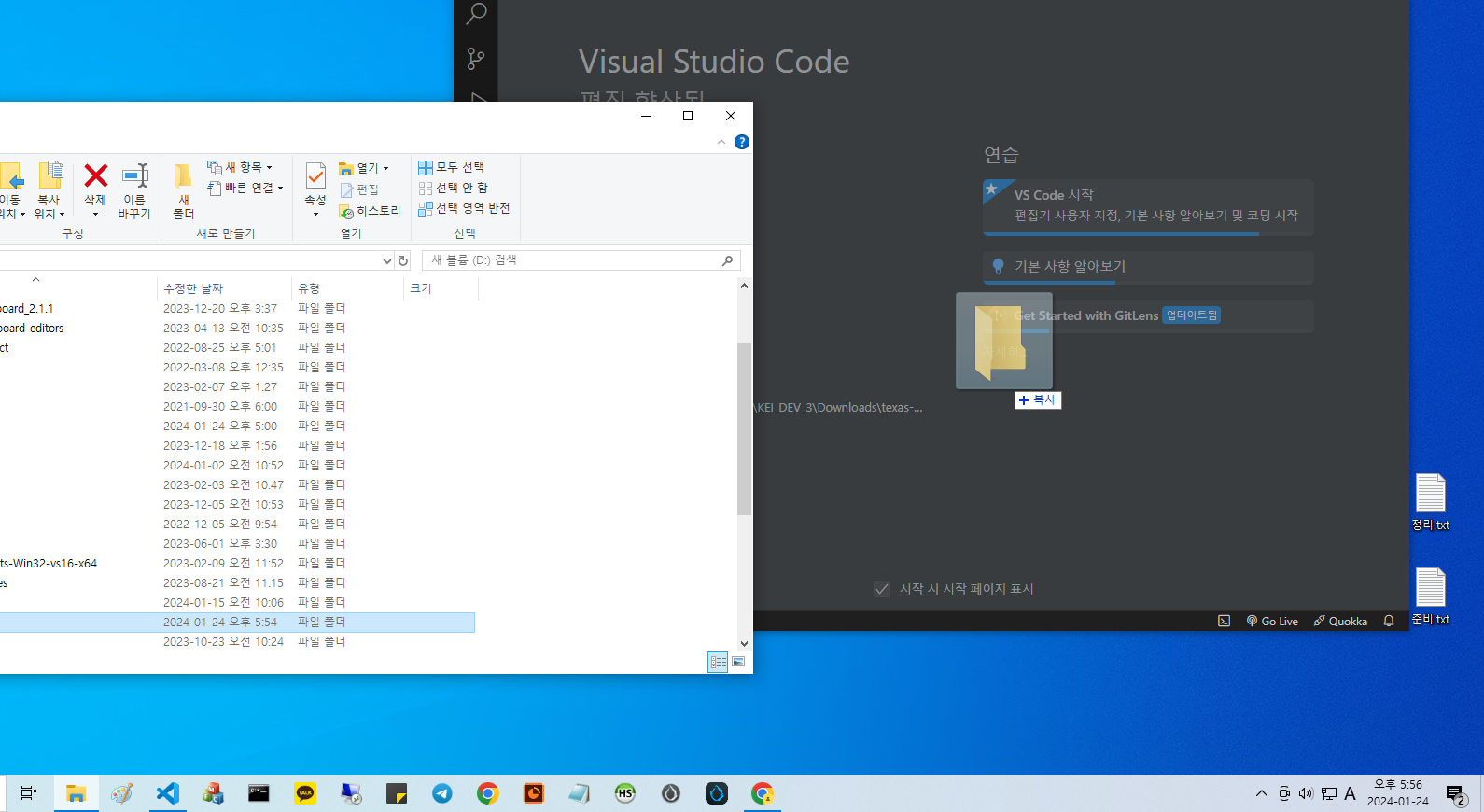Image resolution: width=1484 pixels, height=812 pixels.
Task: Create a new folder with 새 폴더 icon
Action: tap(183, 190)
